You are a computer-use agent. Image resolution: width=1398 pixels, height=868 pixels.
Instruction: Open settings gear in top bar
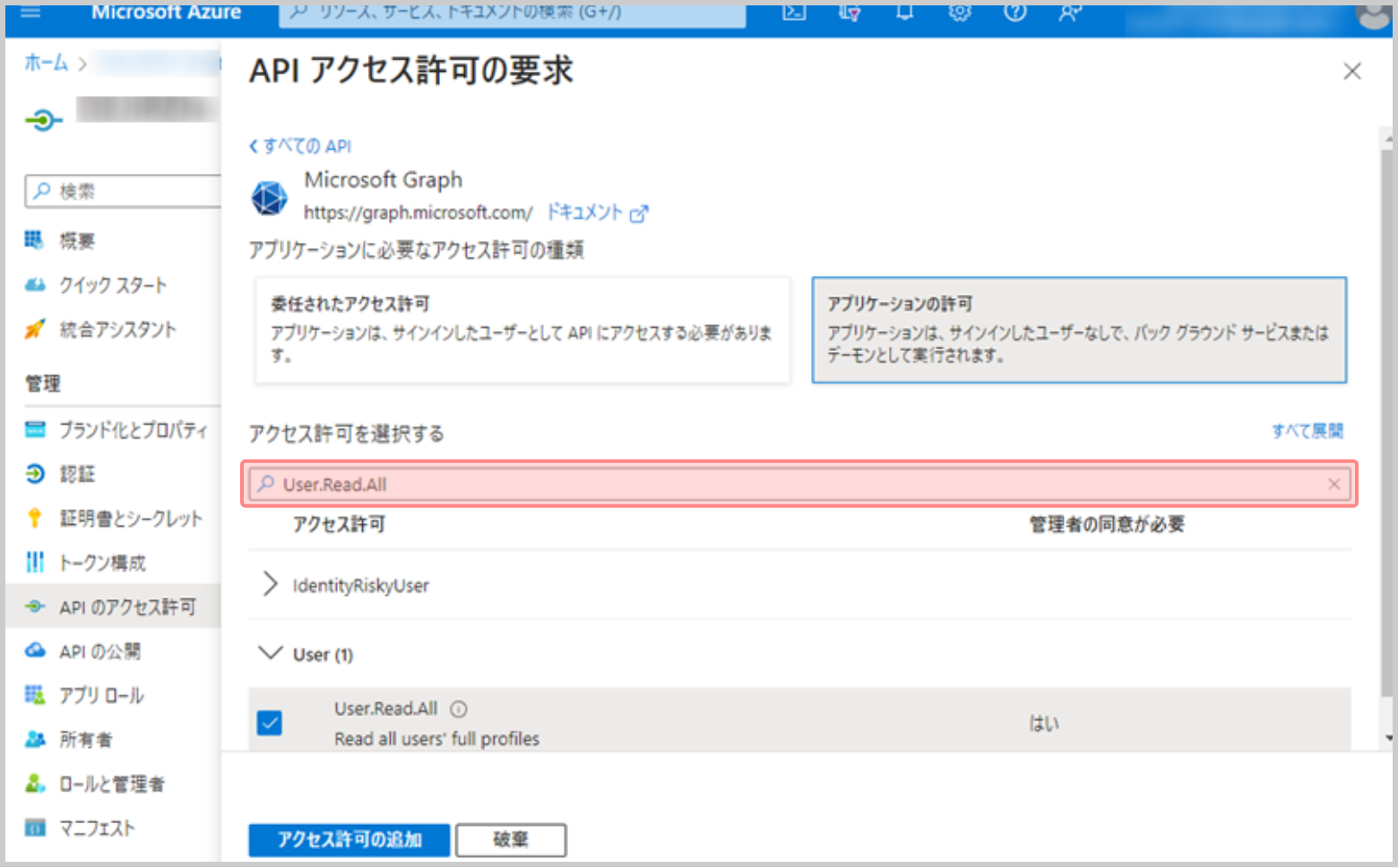click(960, 12)
